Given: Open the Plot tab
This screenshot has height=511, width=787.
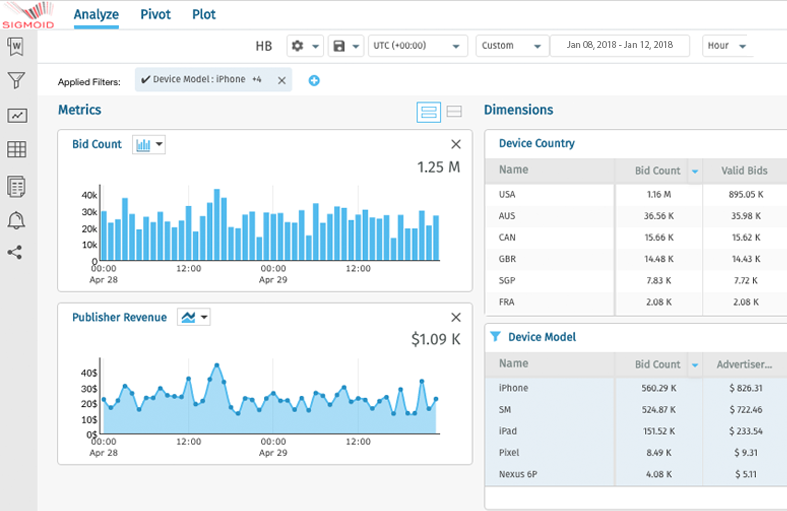Looking at the screenshot, I should pyautogui.click(x=204, y=15).
